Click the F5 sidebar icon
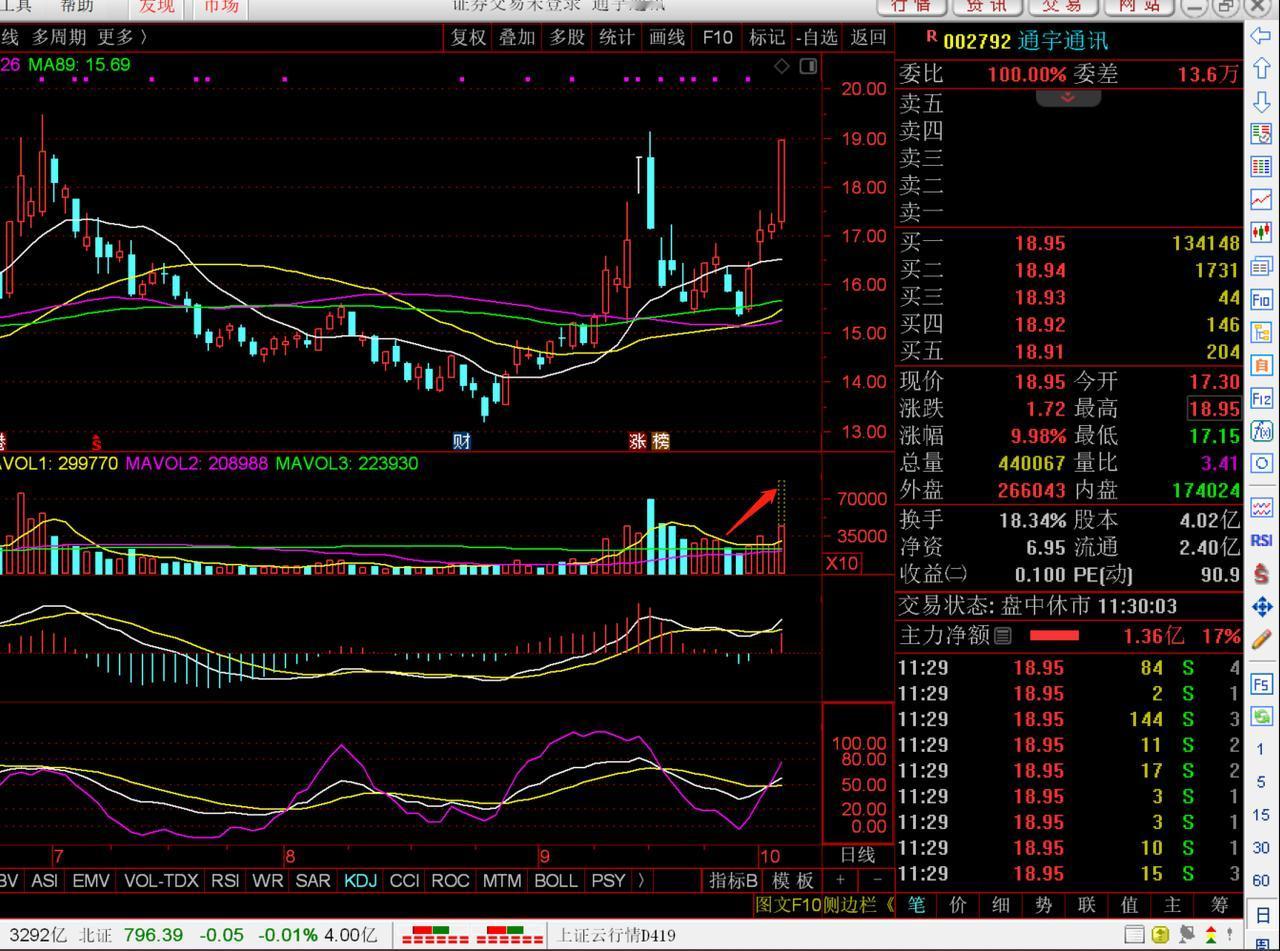Image resolution: width=1280 pixels, height=951 pixels. coord(1261,684)
